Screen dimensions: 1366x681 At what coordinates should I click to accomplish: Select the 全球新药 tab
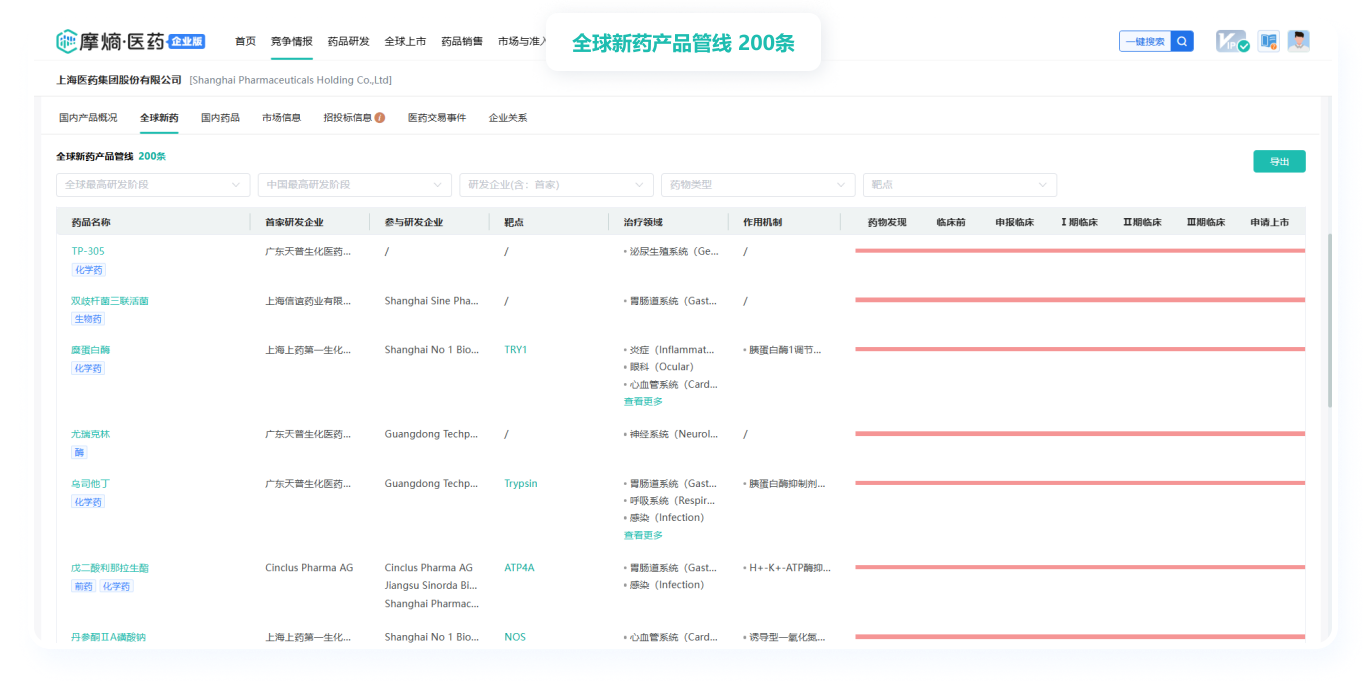[159, 118]
